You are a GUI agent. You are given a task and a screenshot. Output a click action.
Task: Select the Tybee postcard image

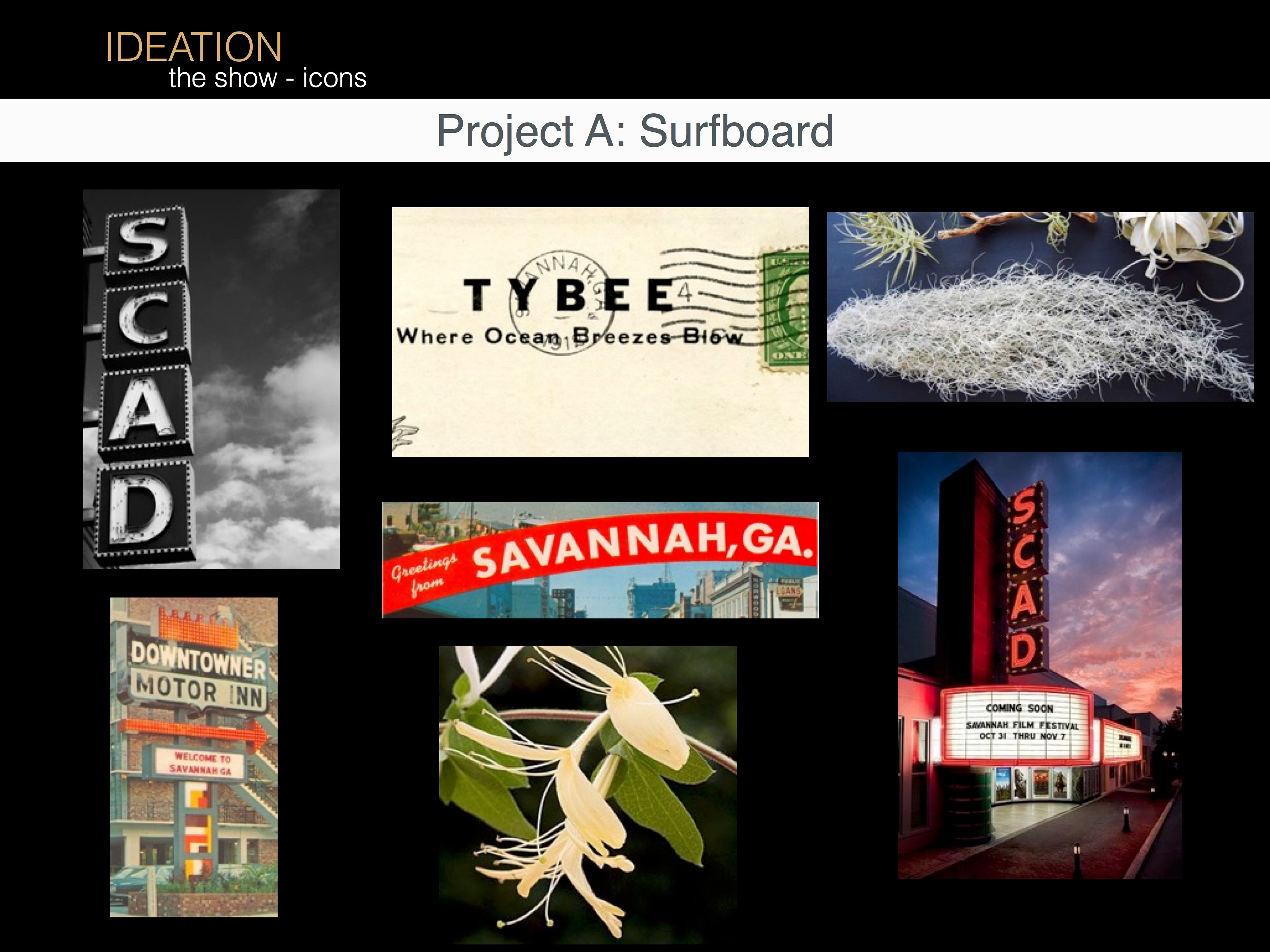[600, 332]
